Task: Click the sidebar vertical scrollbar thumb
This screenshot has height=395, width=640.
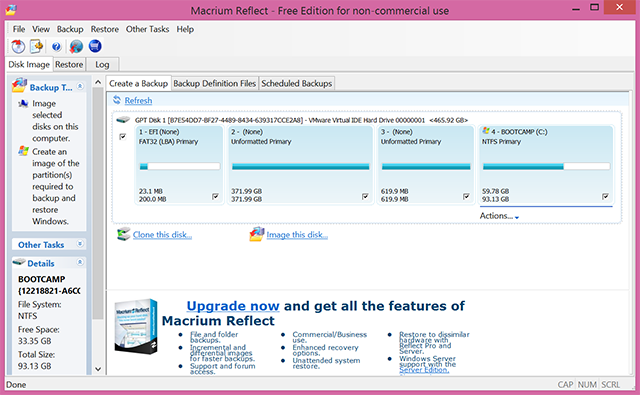Action: (x=98, y=203)
